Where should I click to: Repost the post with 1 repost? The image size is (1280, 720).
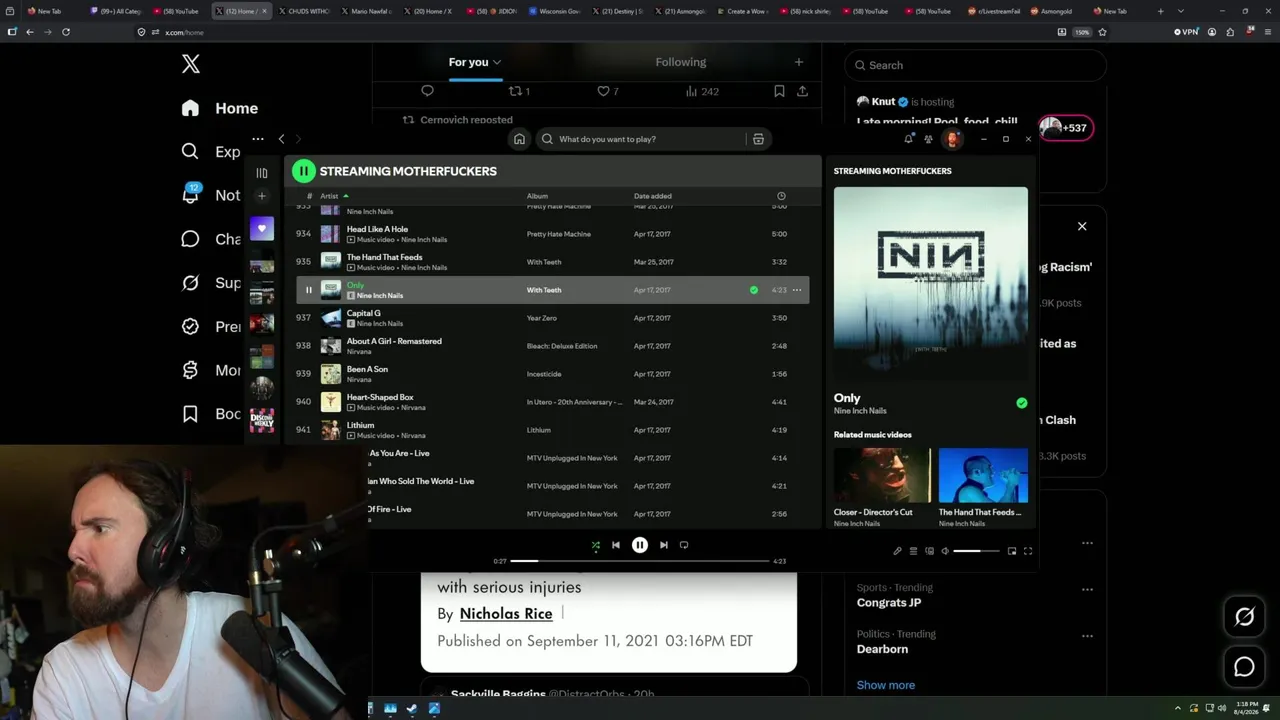point(519,91)
